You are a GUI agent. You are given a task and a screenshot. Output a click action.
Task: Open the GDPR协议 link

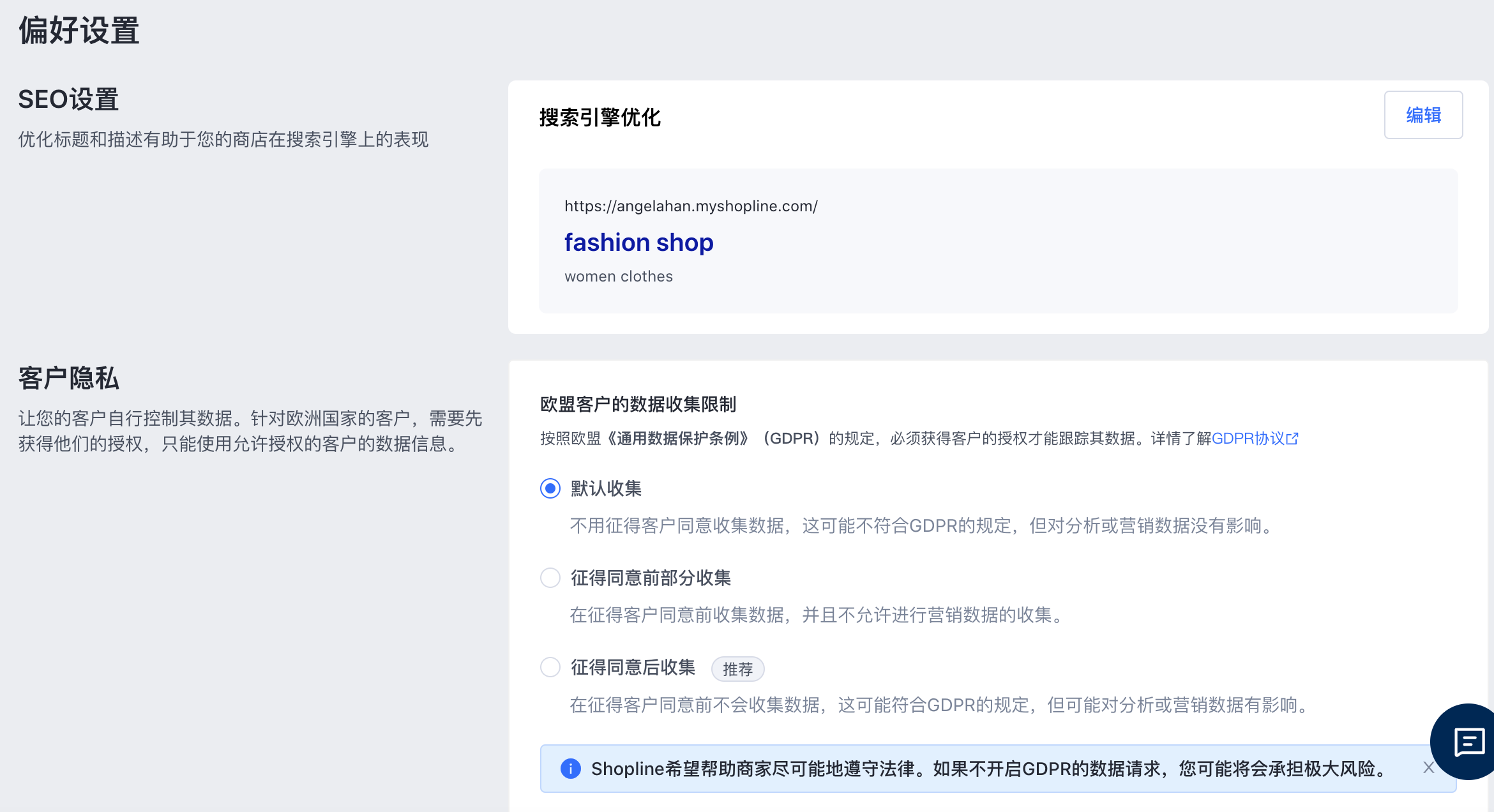(1247, 439)
